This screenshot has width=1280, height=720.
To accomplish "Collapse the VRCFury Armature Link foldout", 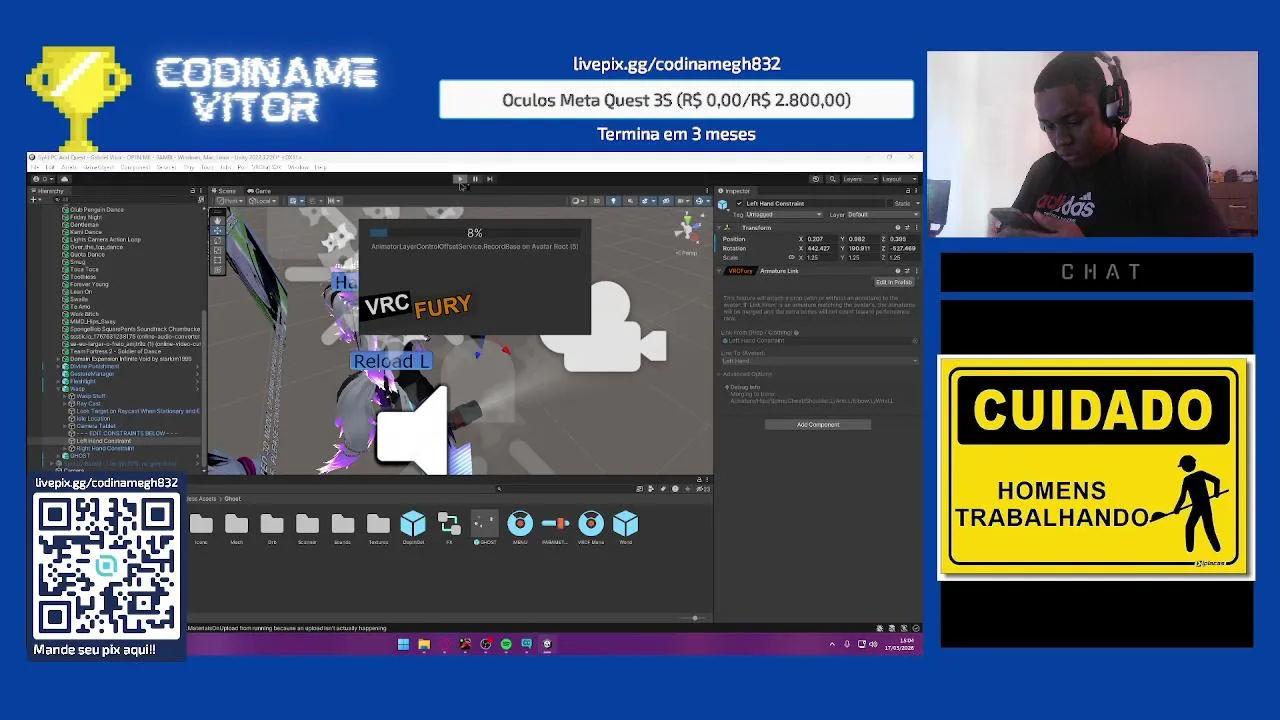I will tap(718, 271).
